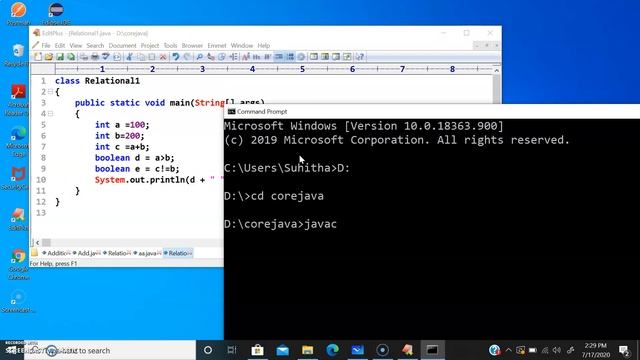Click the Font settings icon in EditPlus toolbar
This screenshot has height=360, width=640.
click(246, 57)
